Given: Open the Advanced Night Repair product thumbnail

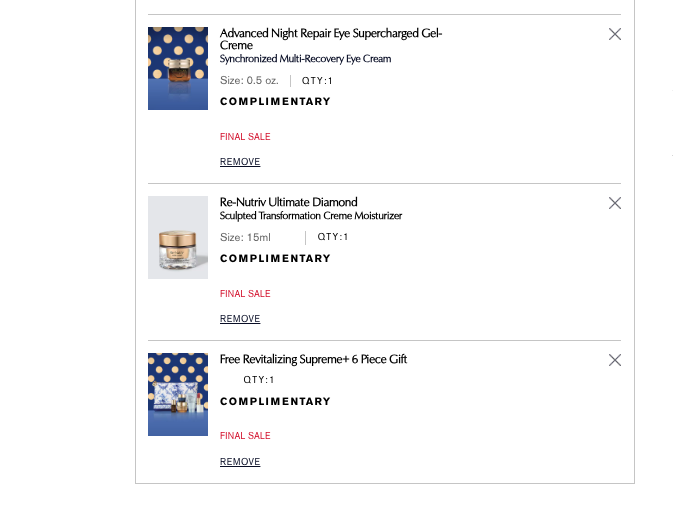Looking at the screenshot, I should click(178, 68).
